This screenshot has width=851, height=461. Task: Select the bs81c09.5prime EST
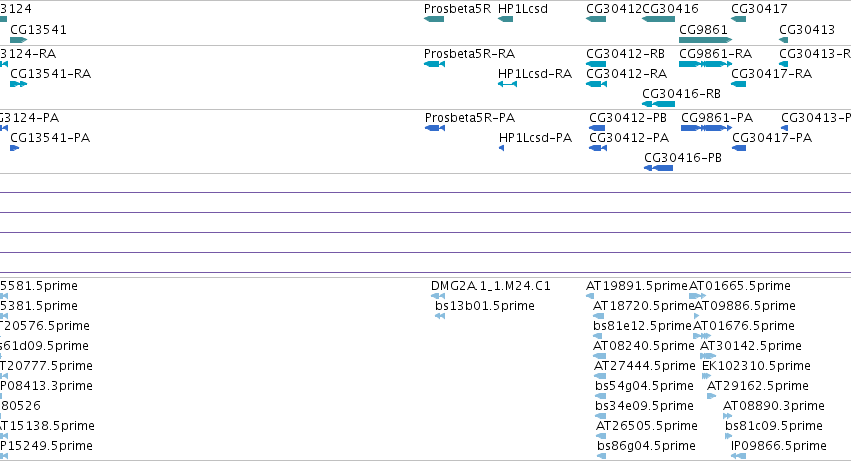coord(728,437)
